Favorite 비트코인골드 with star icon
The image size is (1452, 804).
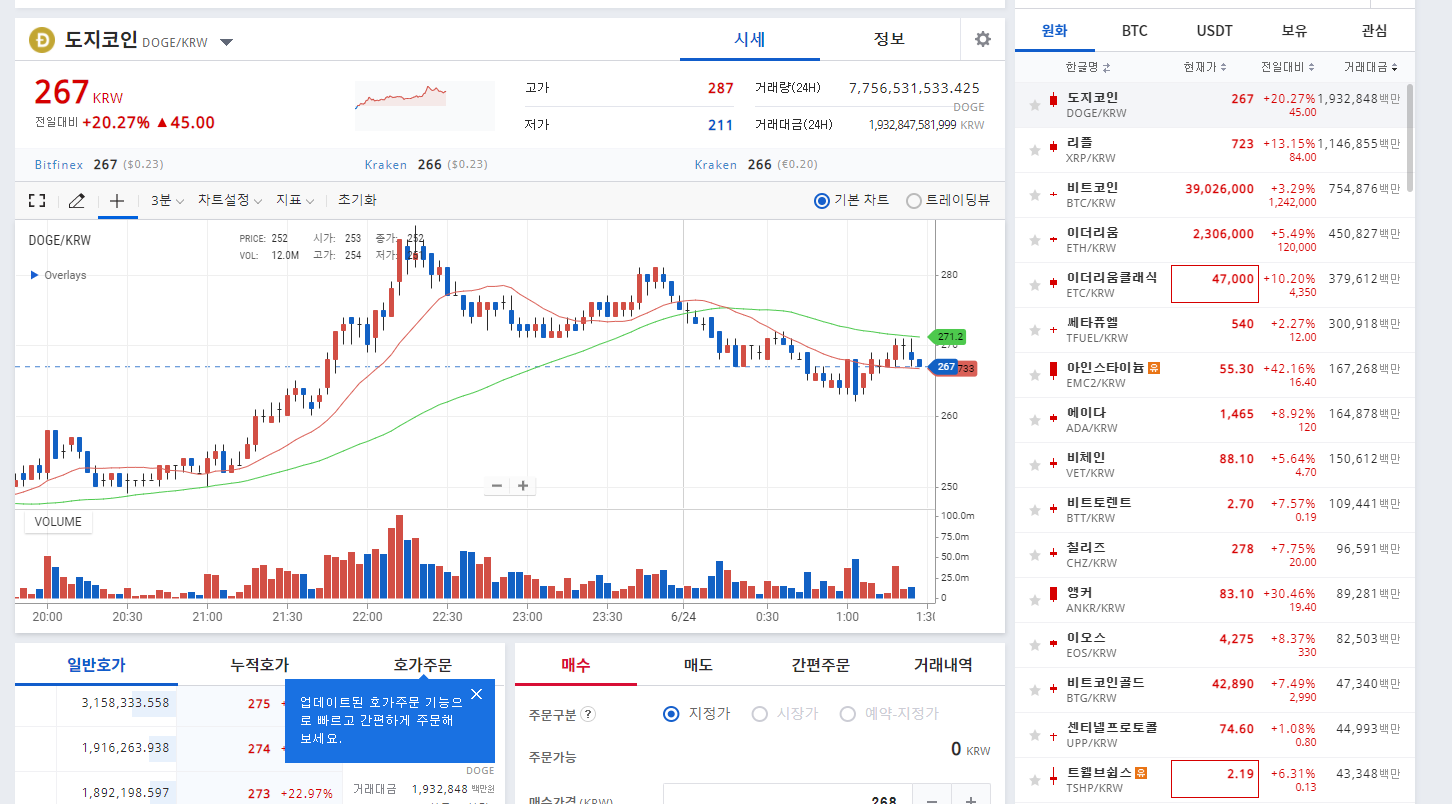[x=1035, y=690]
